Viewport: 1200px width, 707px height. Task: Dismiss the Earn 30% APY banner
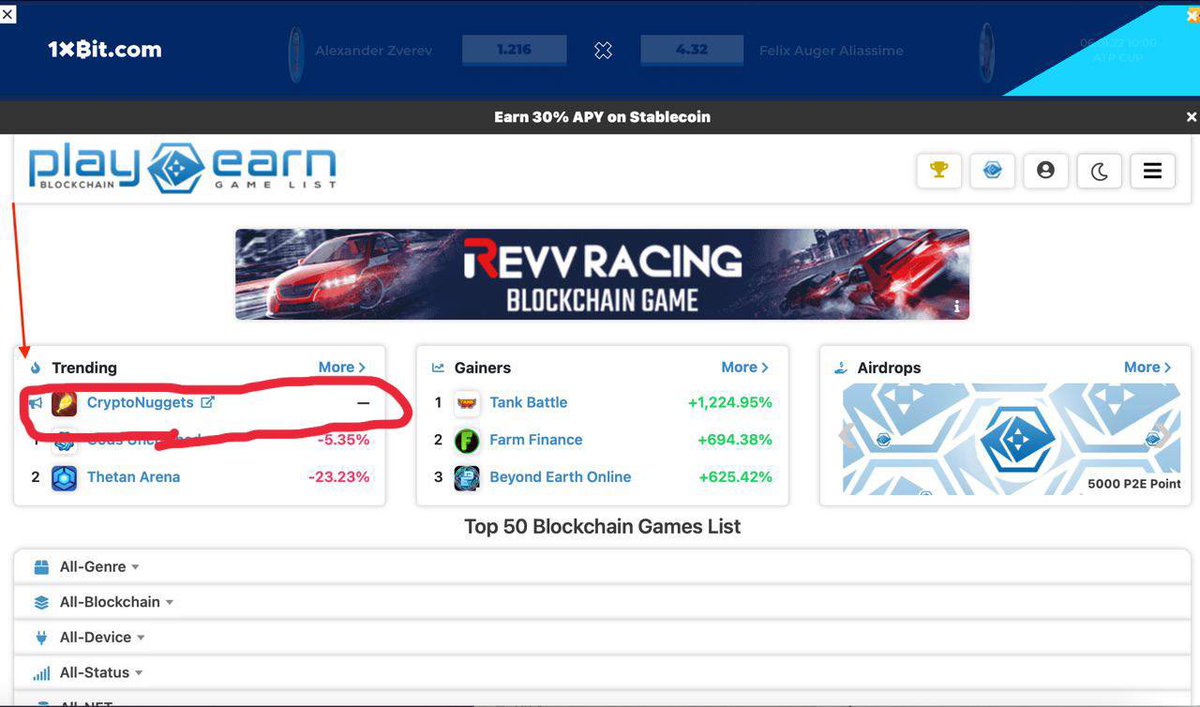tap(1191, 117)
